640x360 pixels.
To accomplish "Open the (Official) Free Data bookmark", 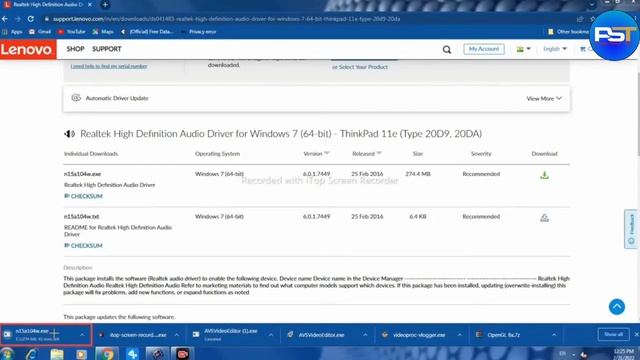I will (147, 31).
